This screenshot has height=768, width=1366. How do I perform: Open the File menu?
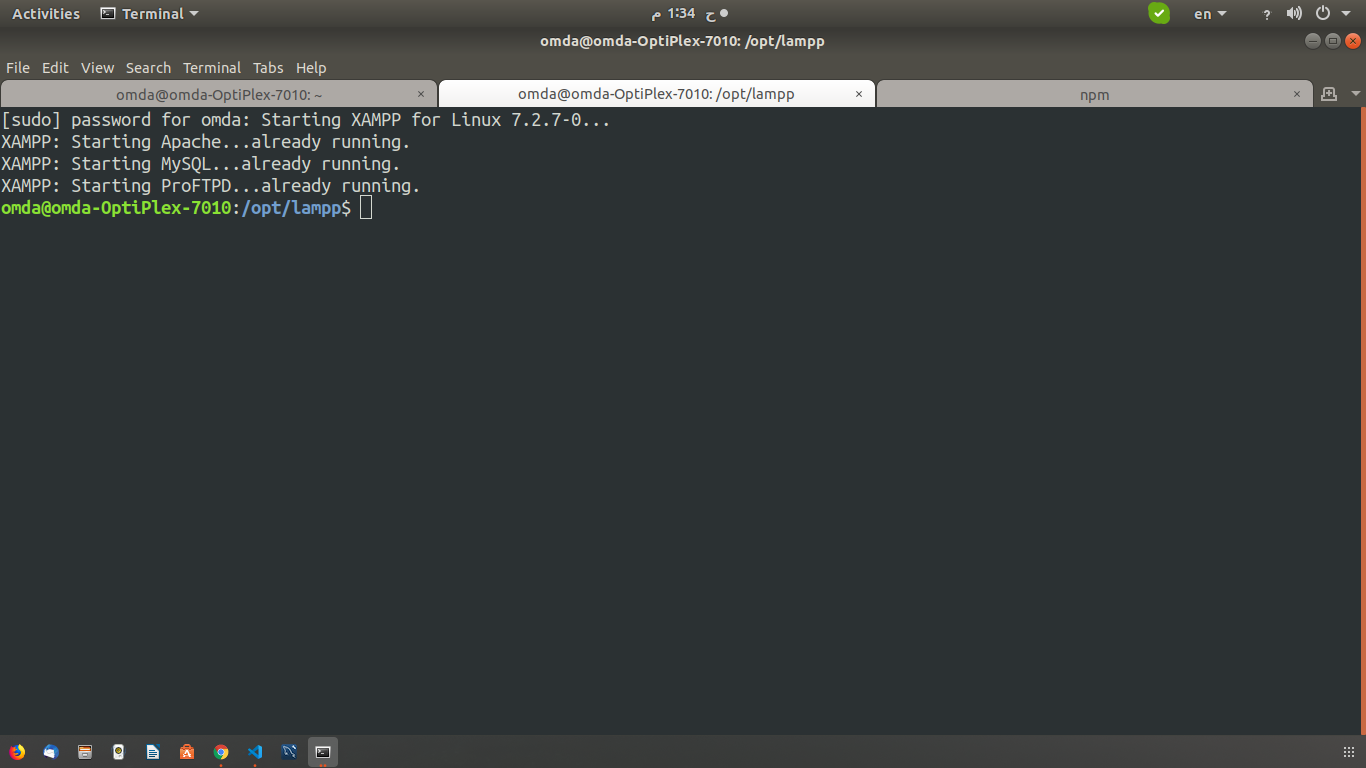pyautogui.click(x=18, y=68)
